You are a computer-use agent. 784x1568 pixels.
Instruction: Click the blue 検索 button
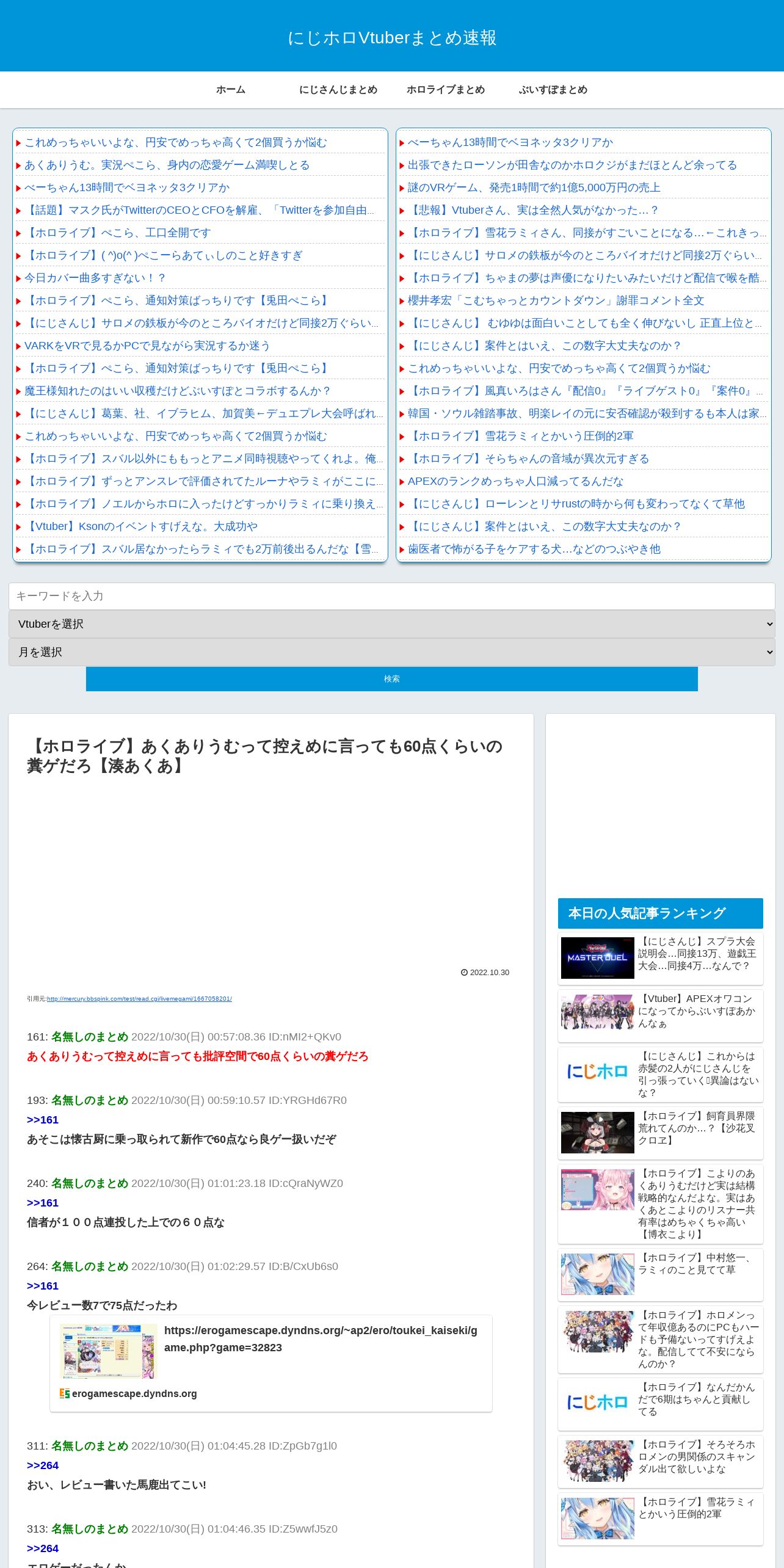(x=392, y=679)
